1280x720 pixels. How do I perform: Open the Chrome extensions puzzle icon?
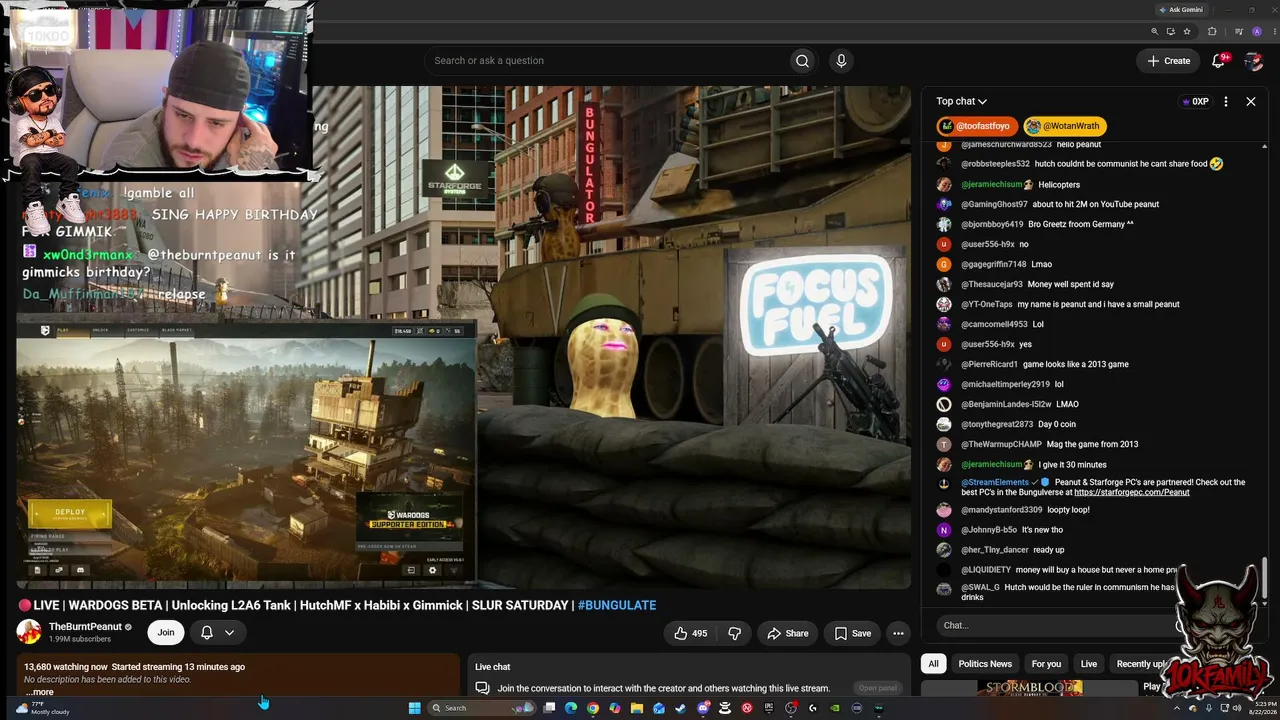[1212, 31]
